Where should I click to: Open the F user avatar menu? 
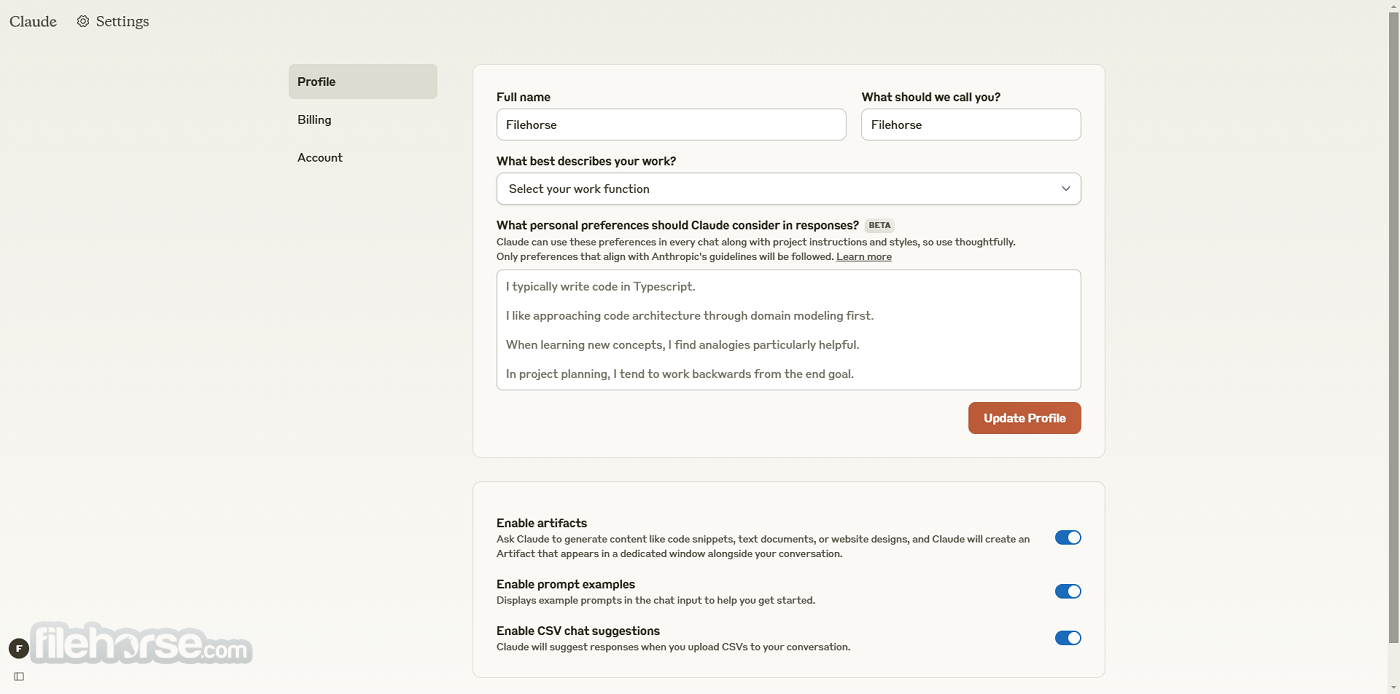(18, 648)
